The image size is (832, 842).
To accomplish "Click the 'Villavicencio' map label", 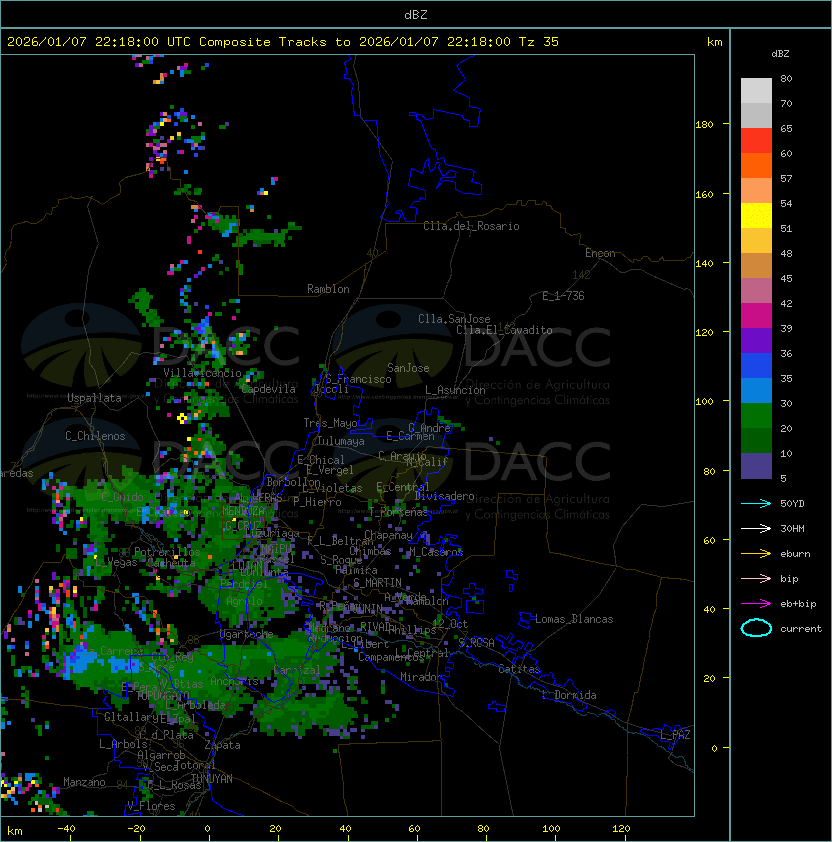I will click(x=202, y=373).
